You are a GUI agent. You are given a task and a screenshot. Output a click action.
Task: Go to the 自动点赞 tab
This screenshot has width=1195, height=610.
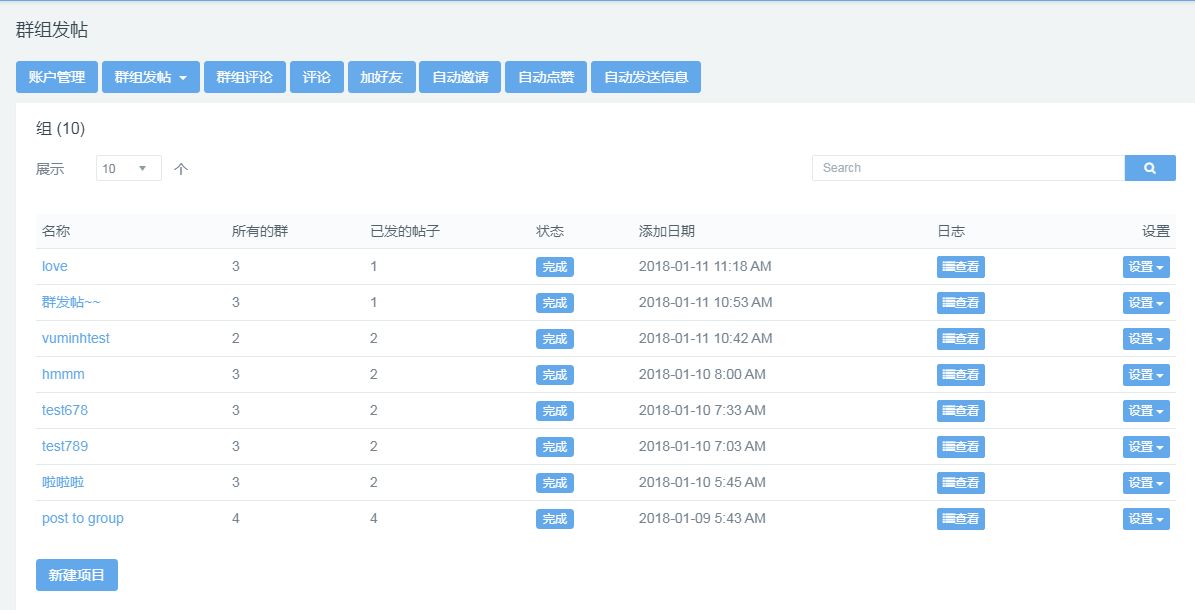point(546,77)
